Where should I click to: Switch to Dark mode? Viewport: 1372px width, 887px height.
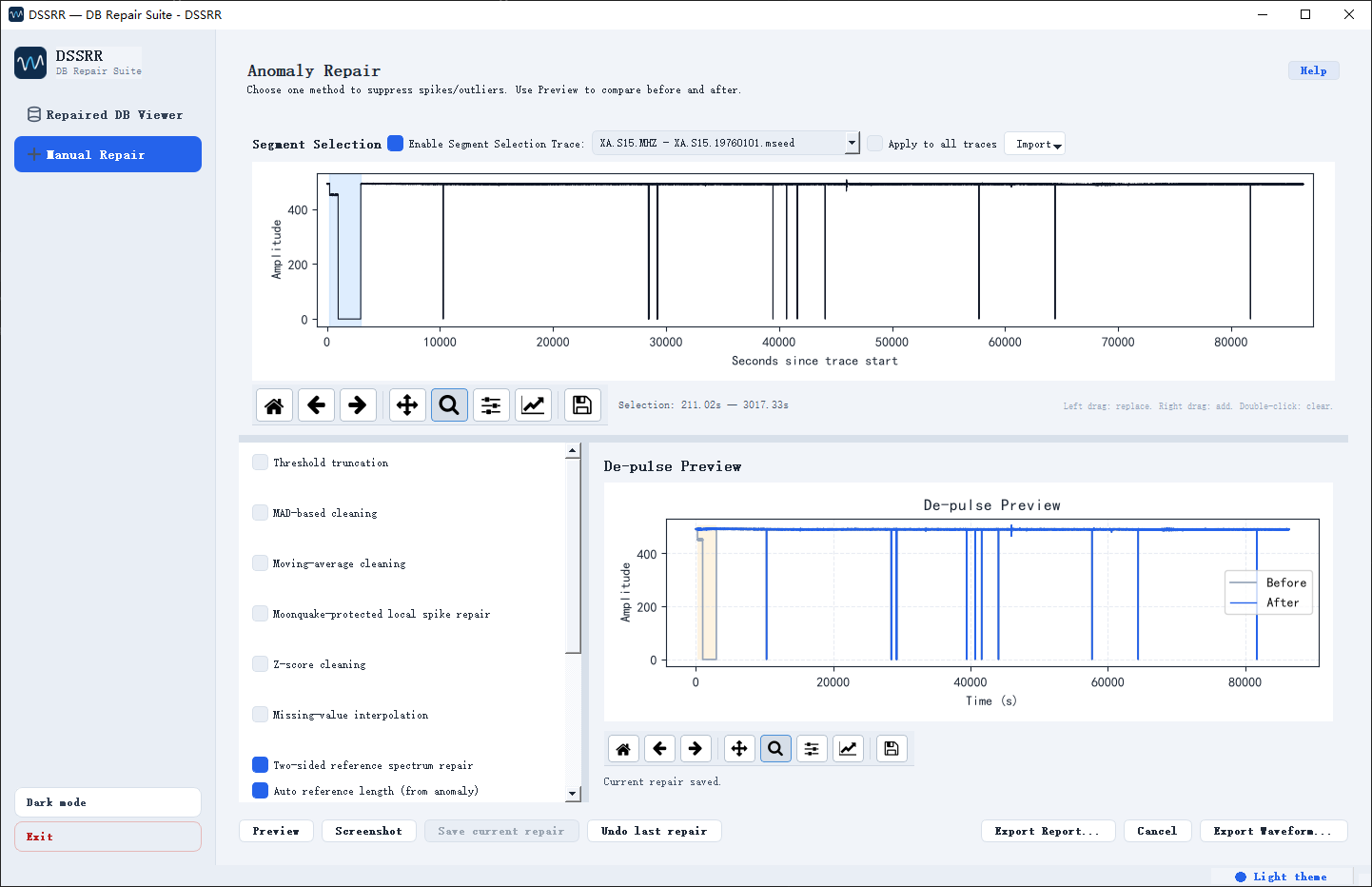108,802
